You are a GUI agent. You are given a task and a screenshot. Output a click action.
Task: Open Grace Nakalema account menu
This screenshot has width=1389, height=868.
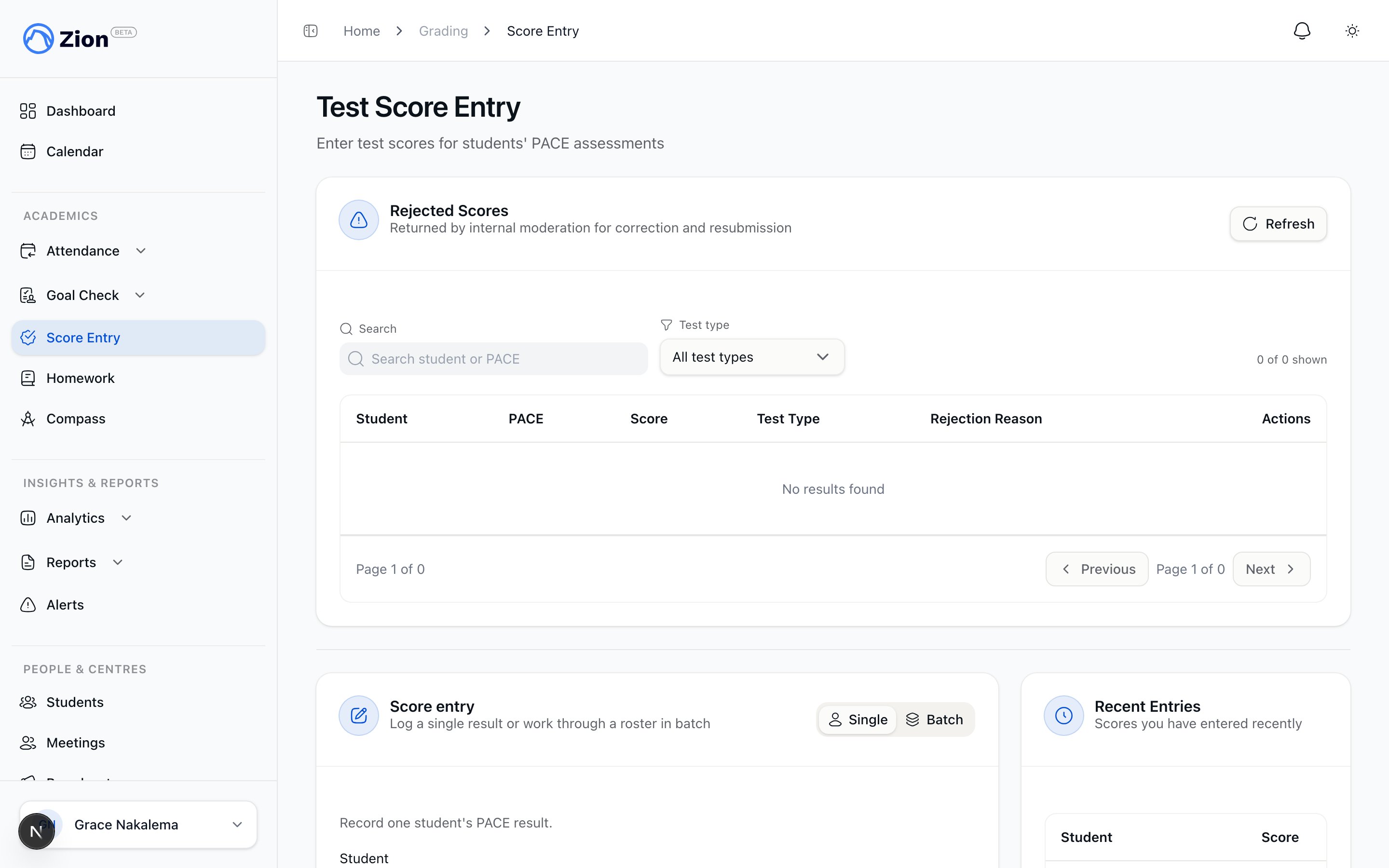[x=138, y=825]
